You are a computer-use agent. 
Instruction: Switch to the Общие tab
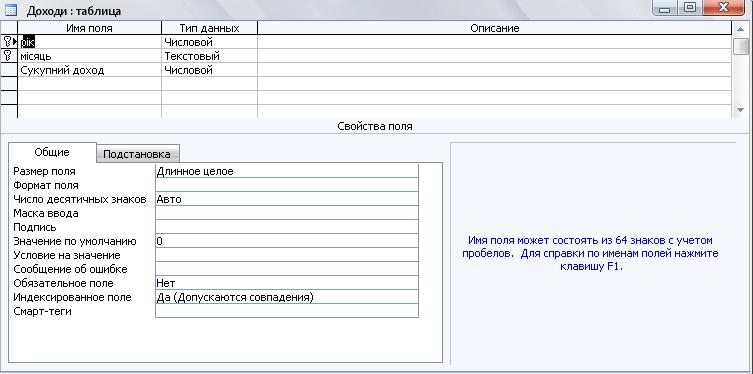coord(52,153)
